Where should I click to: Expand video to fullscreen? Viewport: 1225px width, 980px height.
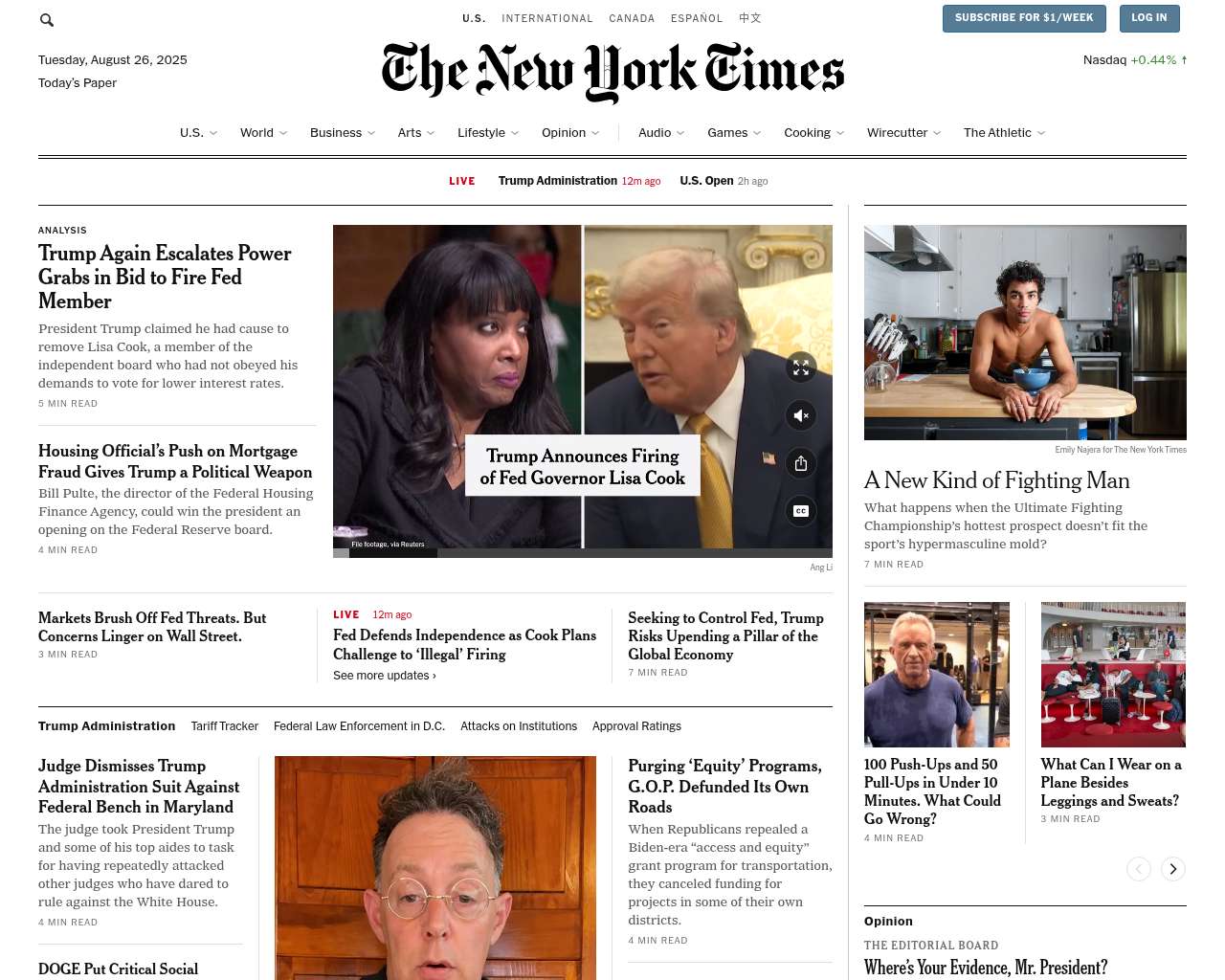(801, 367)
